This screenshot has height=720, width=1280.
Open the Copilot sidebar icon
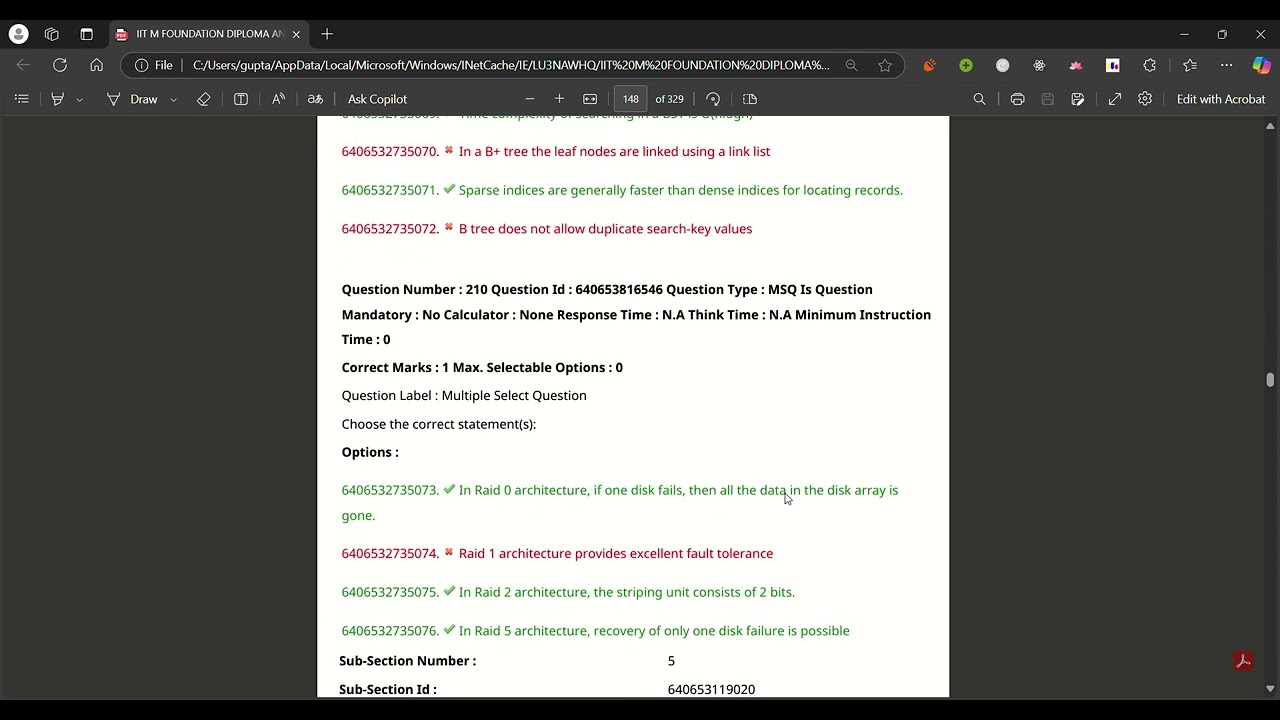click(1261, 65)
